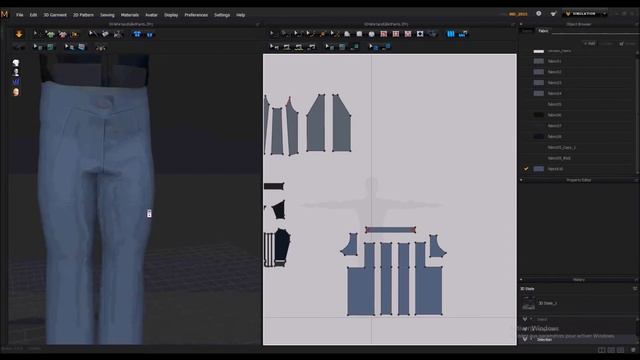This screenshot has height=360, width=640.
Task: Switch to the Fabric tab in Object Browser
Action: pyautogui.click(x=543, y=31)
